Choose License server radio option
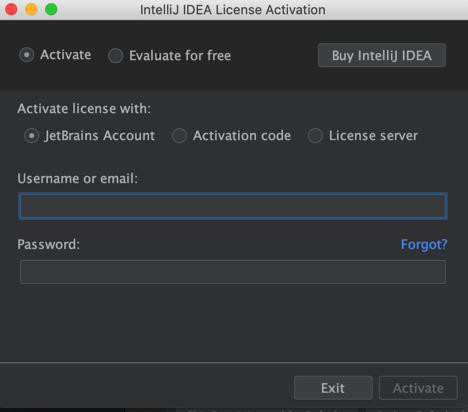The image size is (468, 412). pos(315,136)
